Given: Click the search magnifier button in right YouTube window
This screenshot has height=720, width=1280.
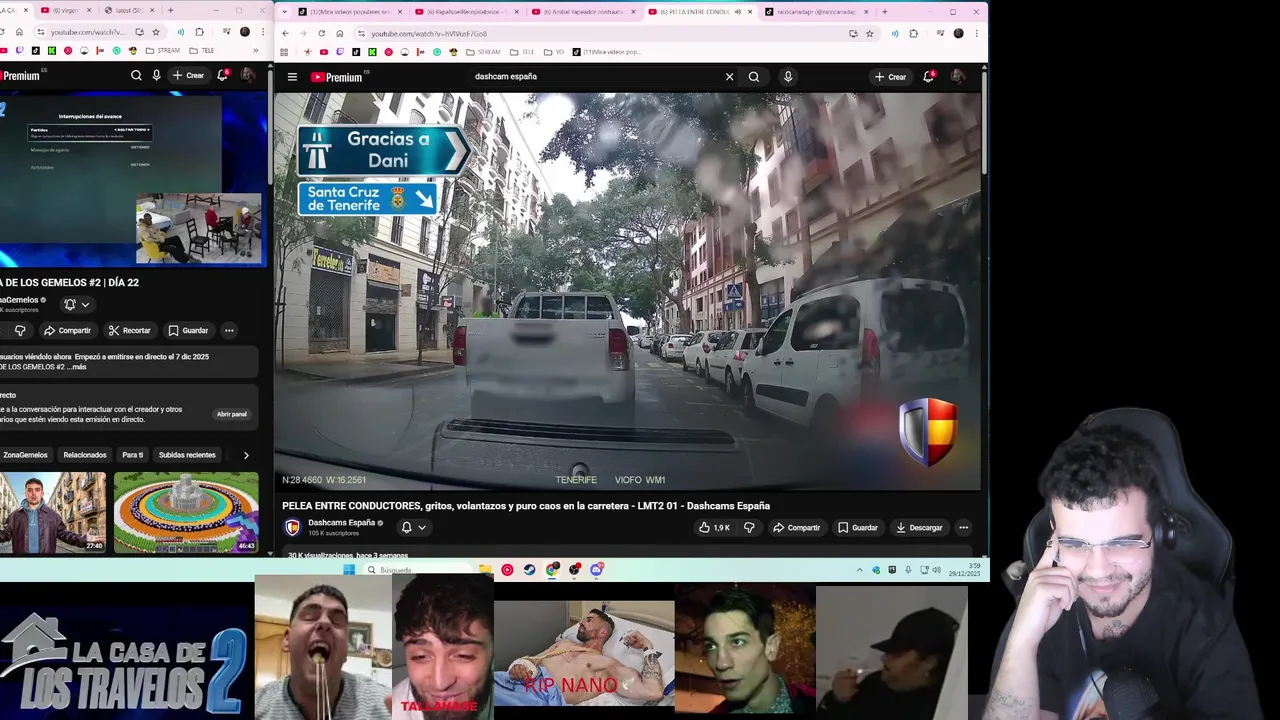Looking at the screenshot, I should tap(754, 77).
